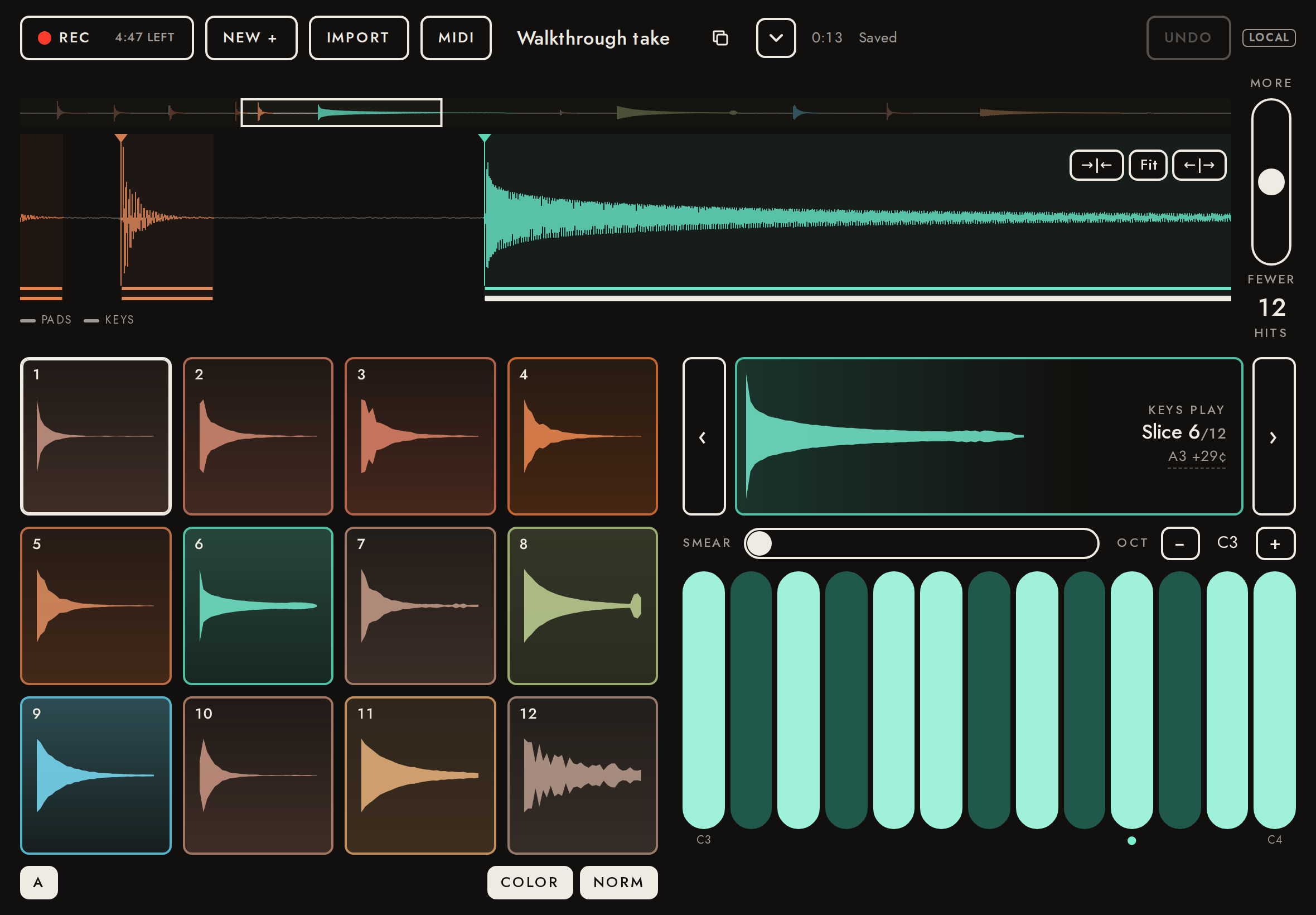The height and width of the screenshot is (915, 1316).
Task: Open MIDI settings
Action: [456, 38]
